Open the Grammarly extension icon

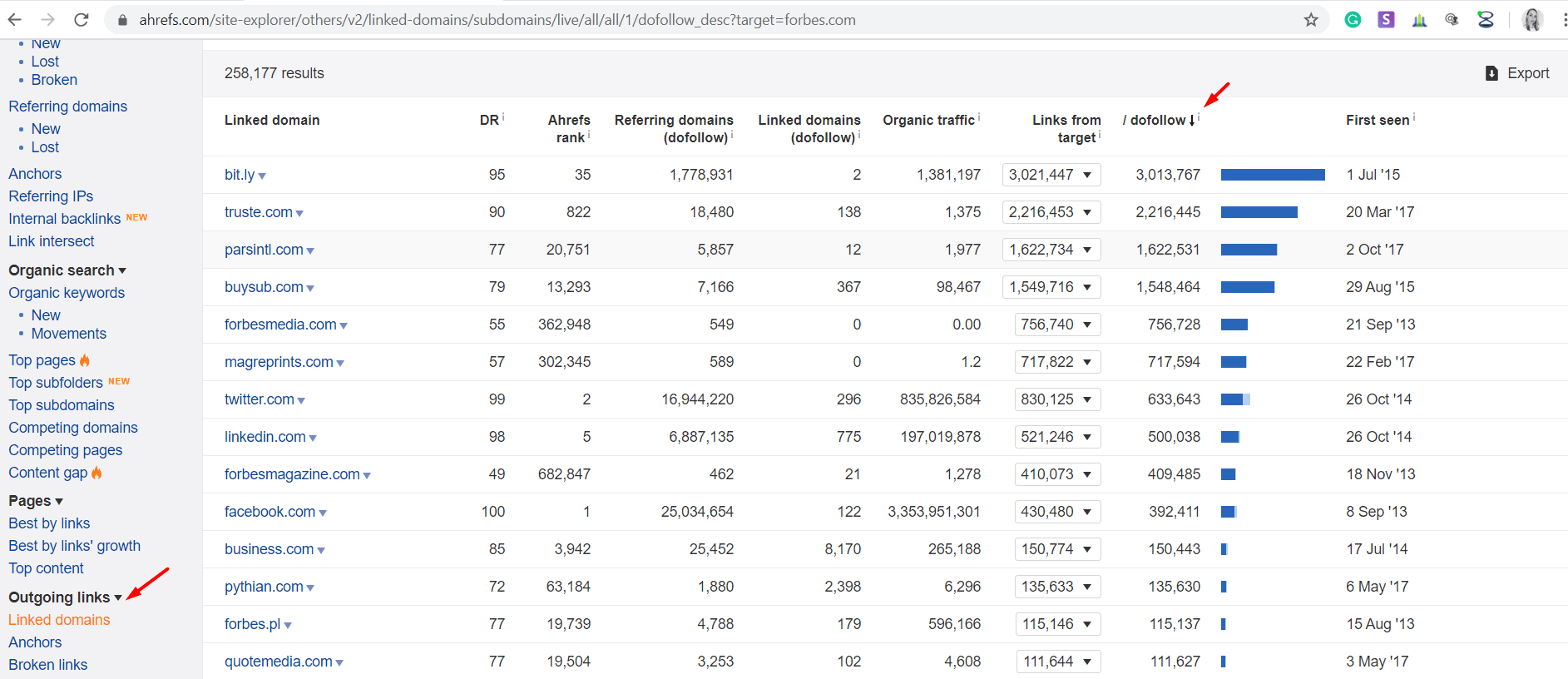1353,19
